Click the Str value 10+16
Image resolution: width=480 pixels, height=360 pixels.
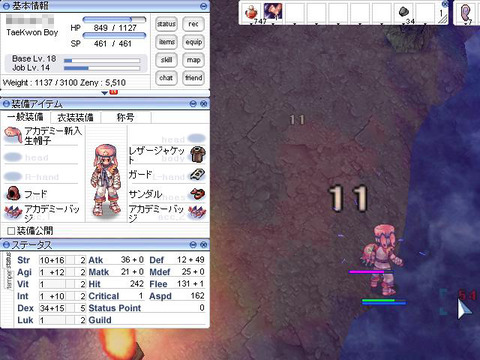tap(52, 260)
